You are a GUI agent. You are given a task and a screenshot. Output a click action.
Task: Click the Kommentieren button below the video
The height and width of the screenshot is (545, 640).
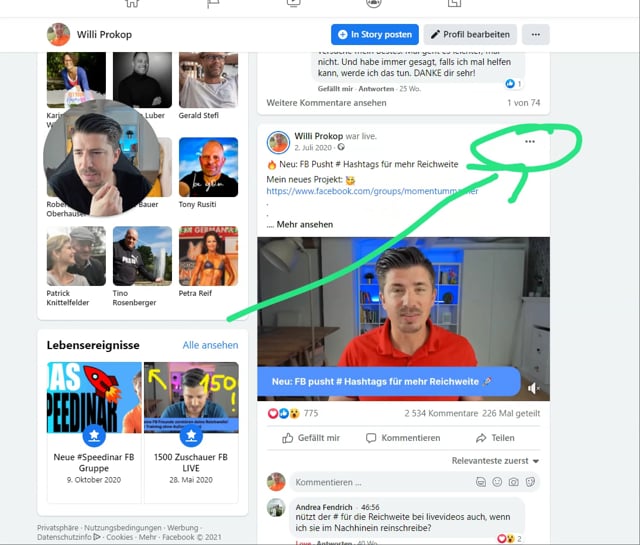click(x=403, y=438)
